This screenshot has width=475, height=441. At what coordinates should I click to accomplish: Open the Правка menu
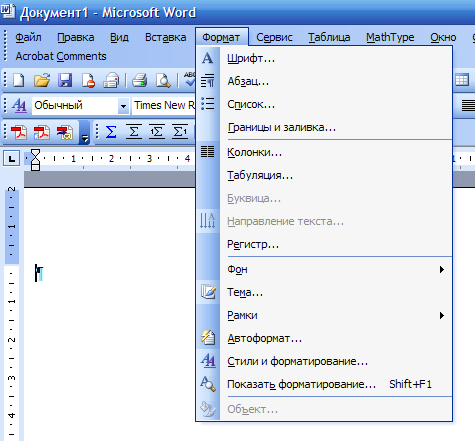pyautogui.click(x=76, y=37)
